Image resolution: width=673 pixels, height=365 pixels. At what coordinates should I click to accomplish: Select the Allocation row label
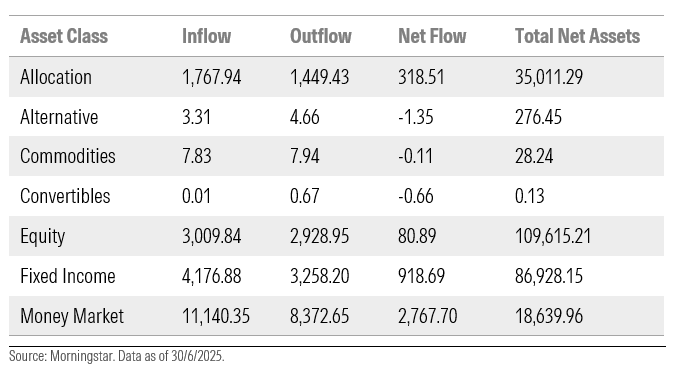point(56,77)
